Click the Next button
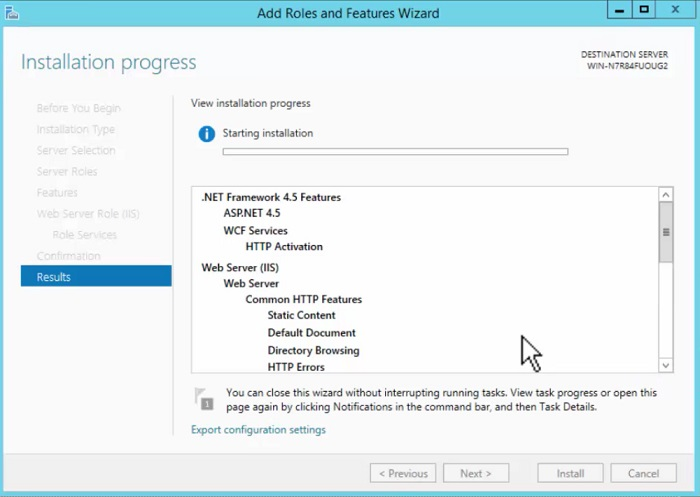This screenshot has width=700, height=497. click(476, 473)
